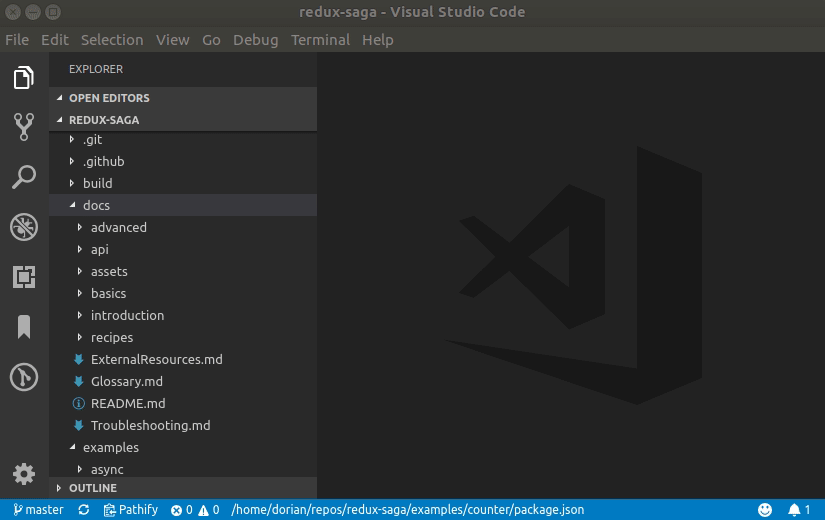Screen dimensions: 825x520
Task: Open the Manage gear icon
Action: click(24, 474)
